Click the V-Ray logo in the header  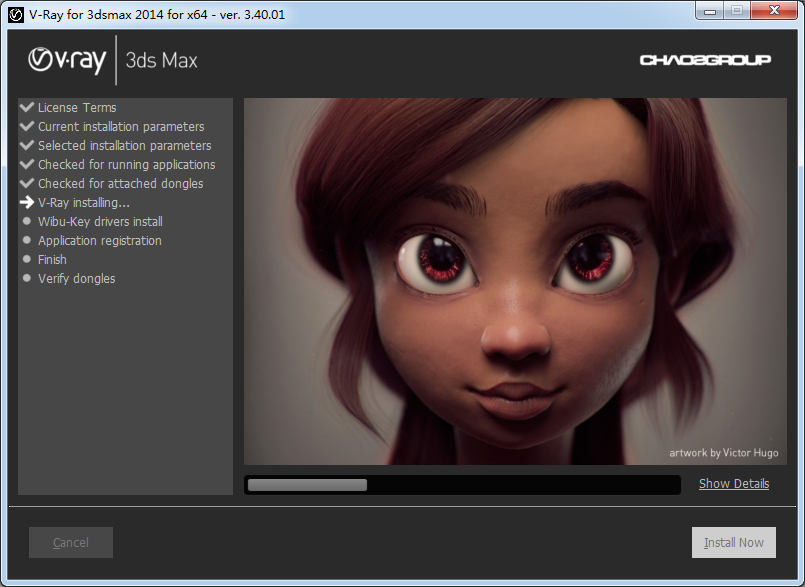tap(66, 60)
